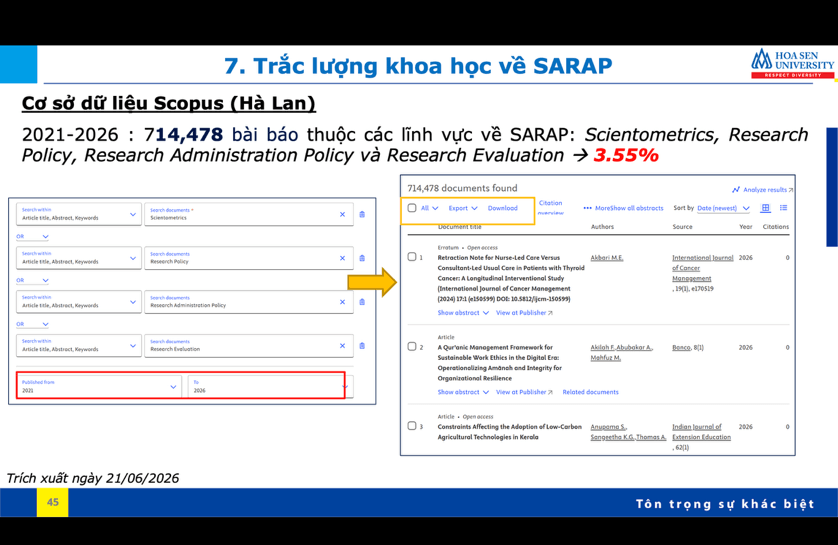
Task: Open the Citation overview option
Action: (x=550, y=207)
